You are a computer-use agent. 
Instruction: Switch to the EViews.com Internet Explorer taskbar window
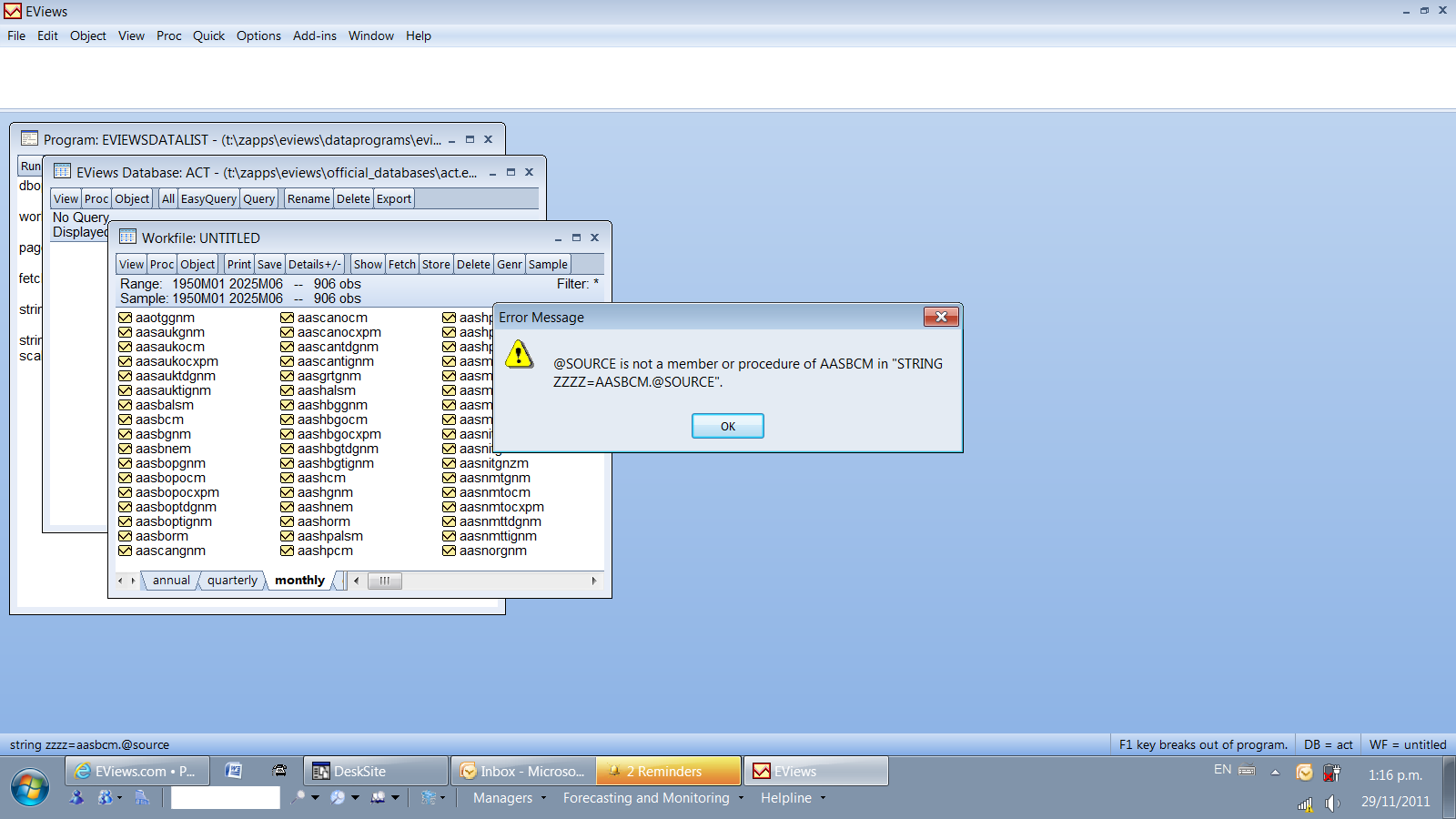coord(137,771)
